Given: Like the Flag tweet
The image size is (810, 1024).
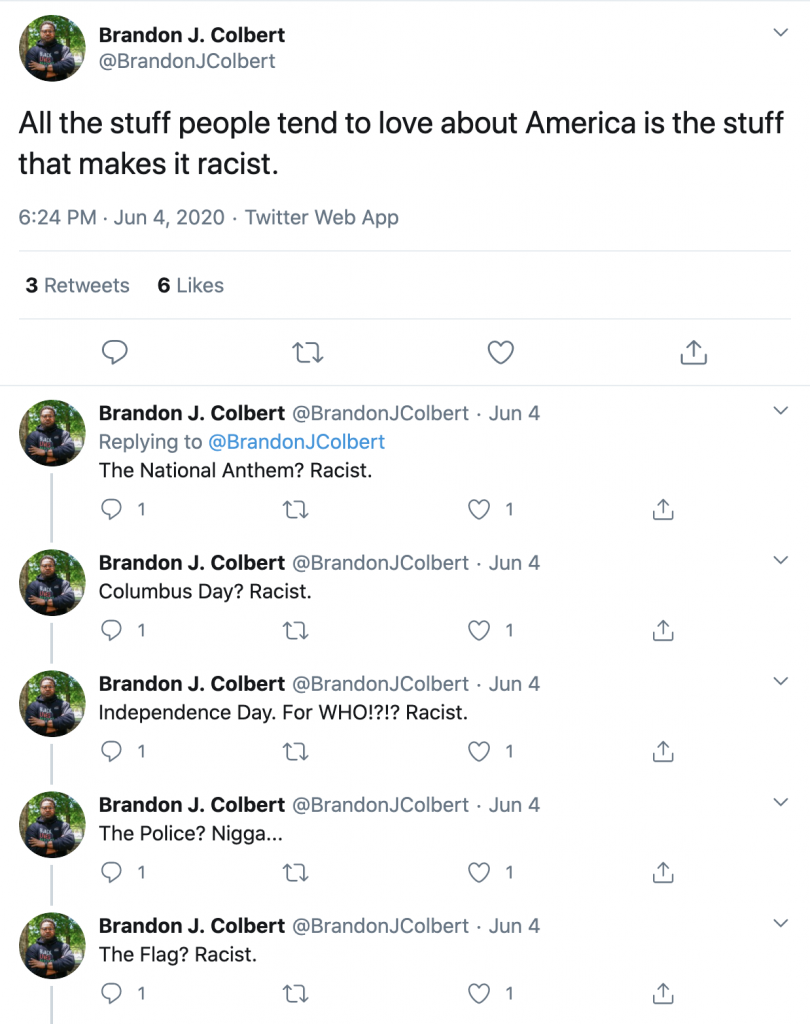Looking at the screenshot, I should (x=481, y=993).
